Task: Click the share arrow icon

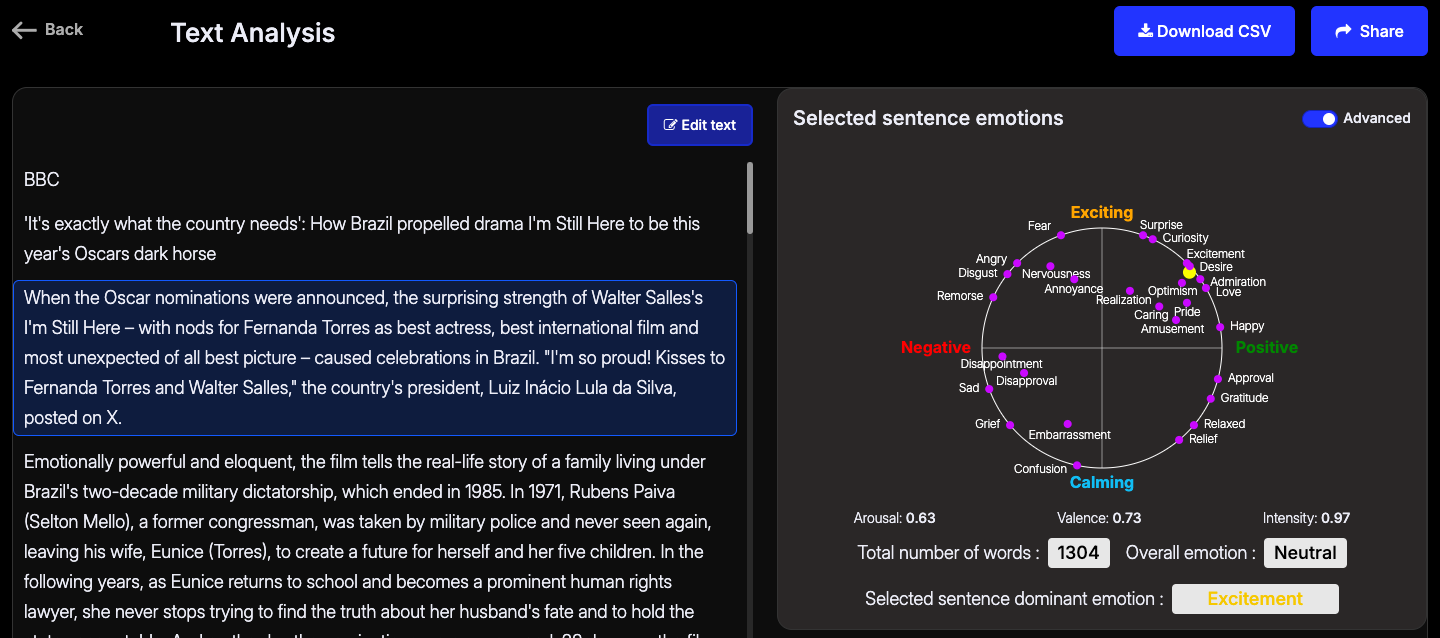Action: click(1344, 31)
